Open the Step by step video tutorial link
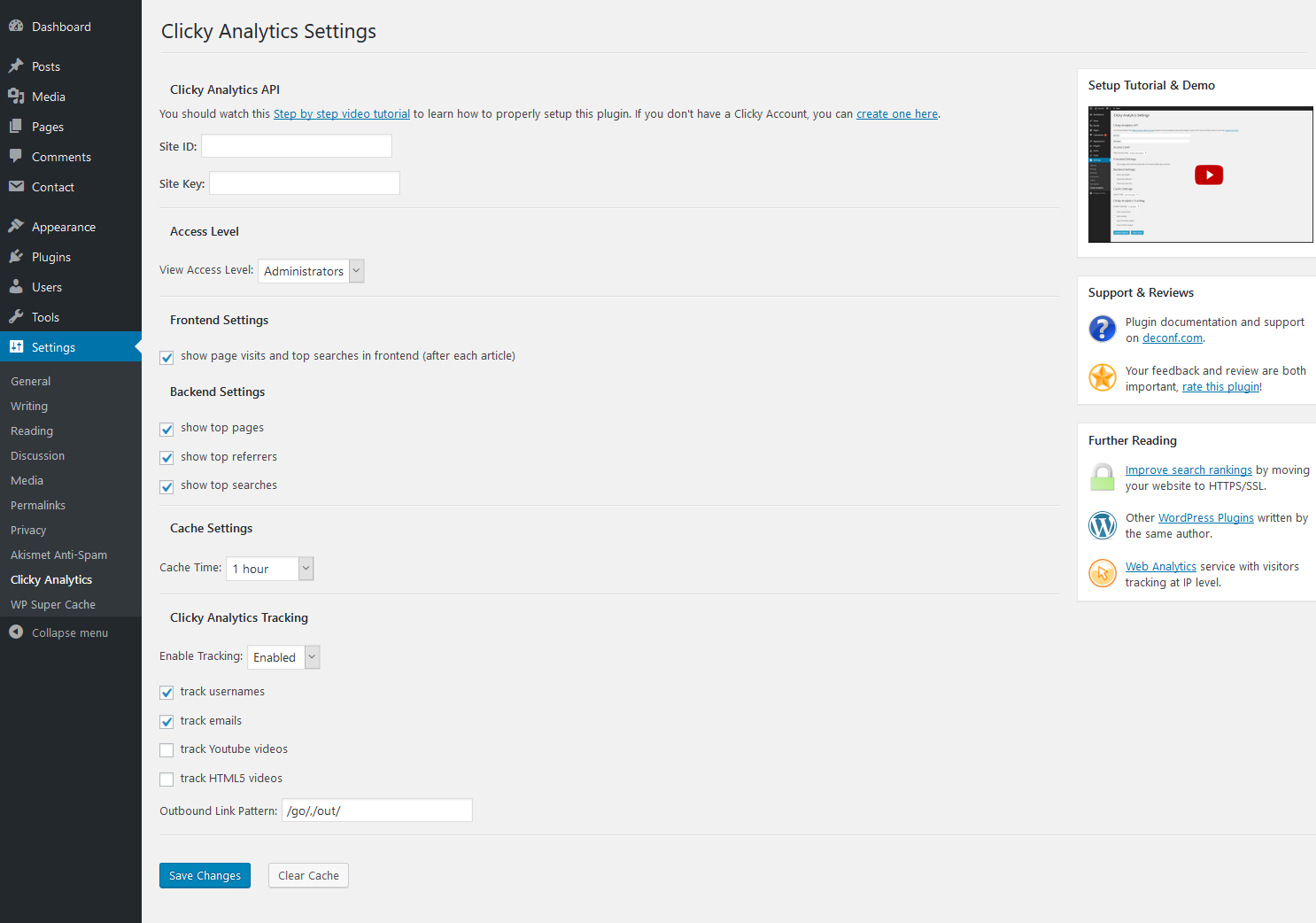 click(342, 114)
